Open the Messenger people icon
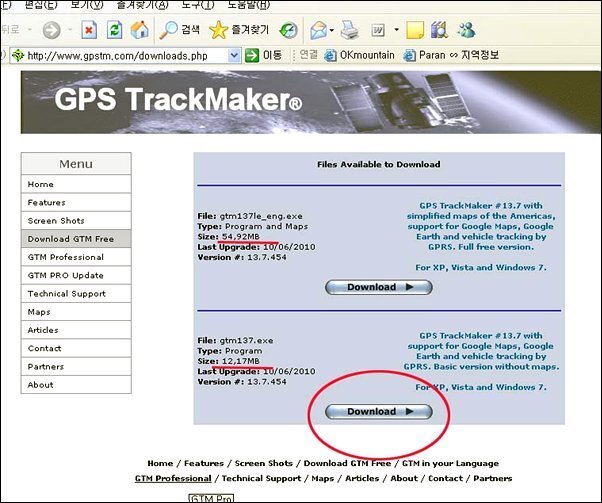Image resolution: width=602 pixels, height=503 pixels. 466,30
